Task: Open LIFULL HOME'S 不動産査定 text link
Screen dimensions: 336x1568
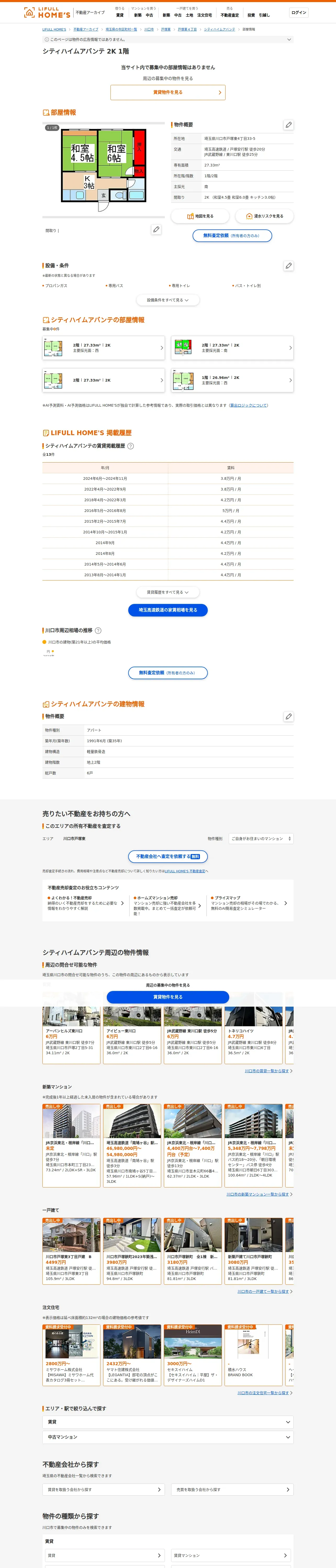Action: click(x=185, y=871)
